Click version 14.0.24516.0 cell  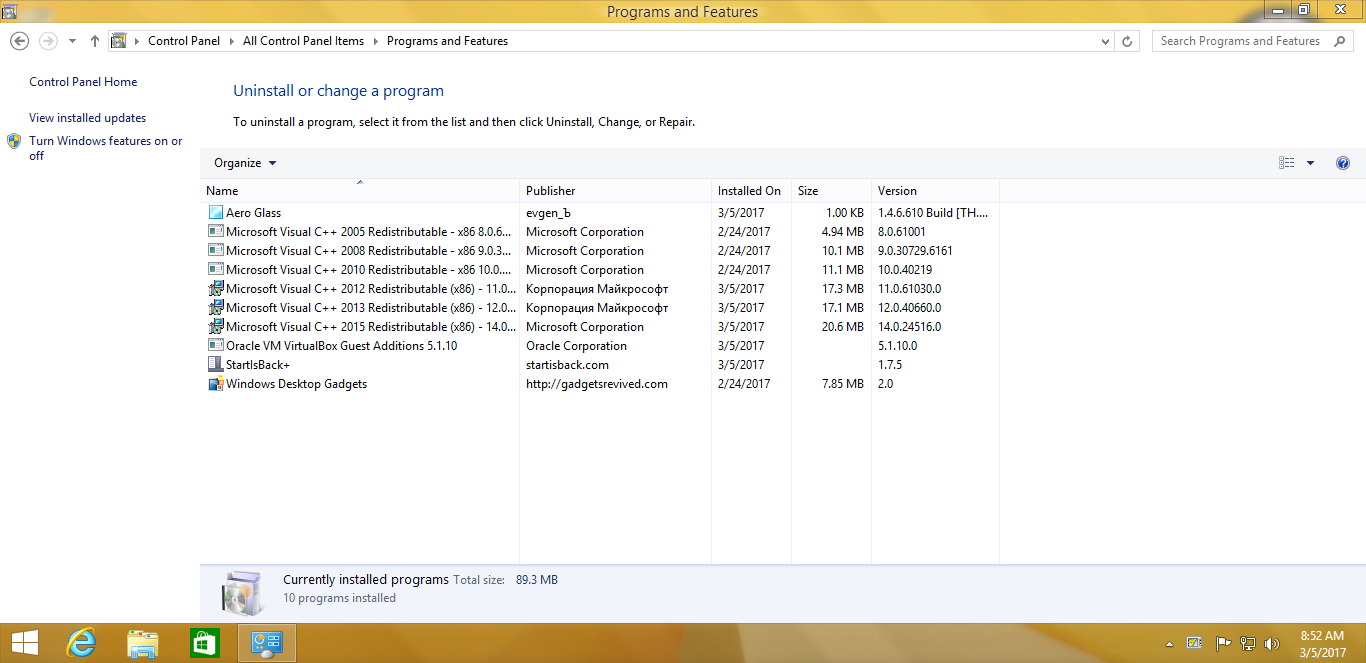(909, 327)
